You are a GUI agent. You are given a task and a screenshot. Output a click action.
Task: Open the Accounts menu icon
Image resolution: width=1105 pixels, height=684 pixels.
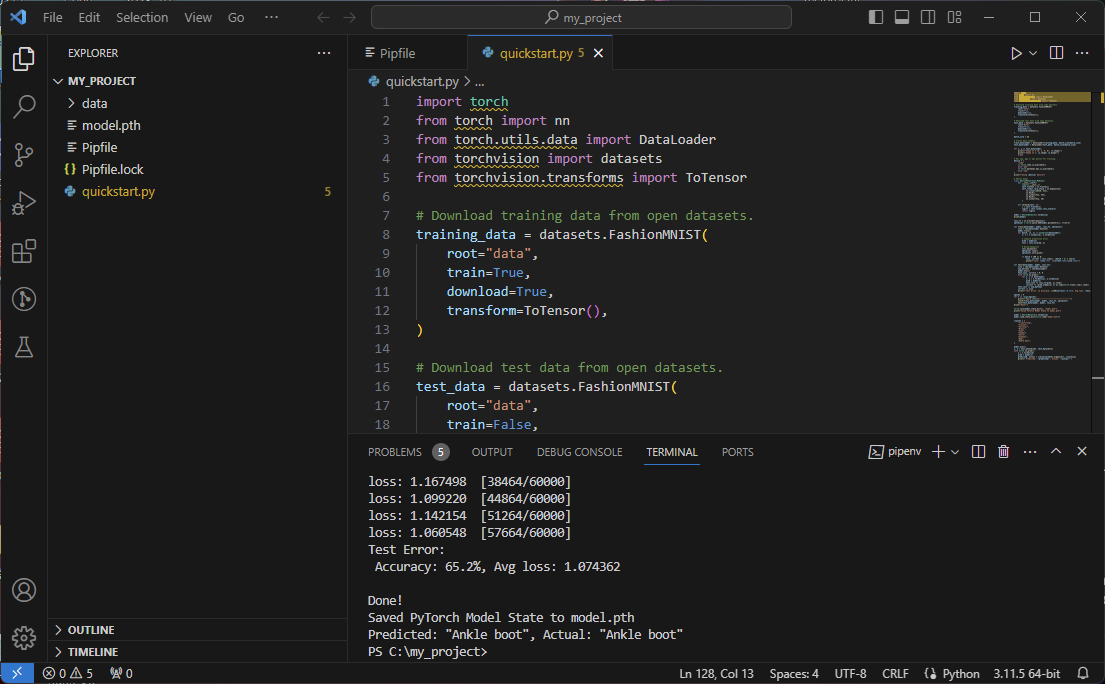coord(24,590)
